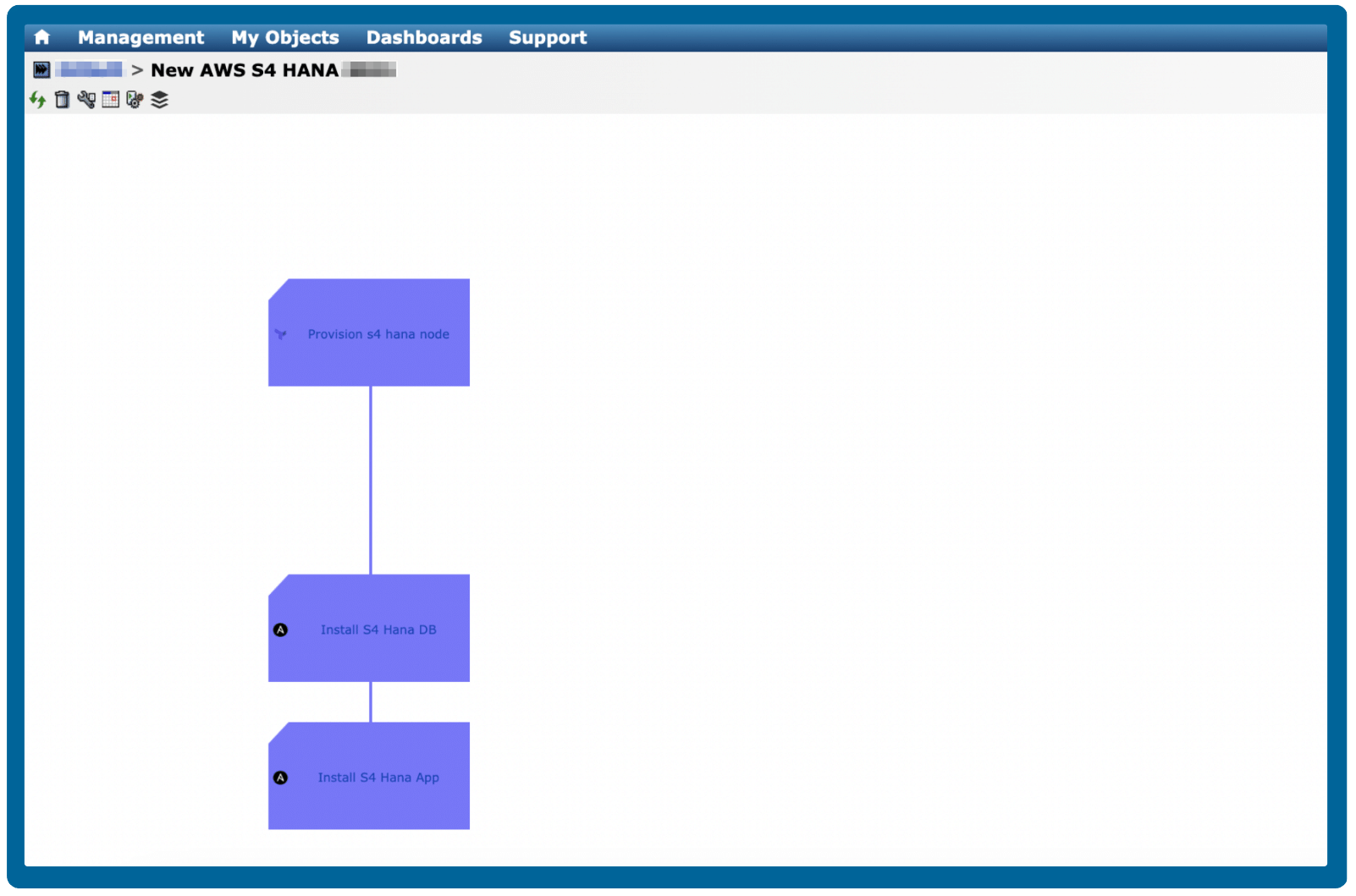The width and height of the screenshot is (1356, 896).
Task: Click the refresh workflow icon
Action: [x=36, y=99]
